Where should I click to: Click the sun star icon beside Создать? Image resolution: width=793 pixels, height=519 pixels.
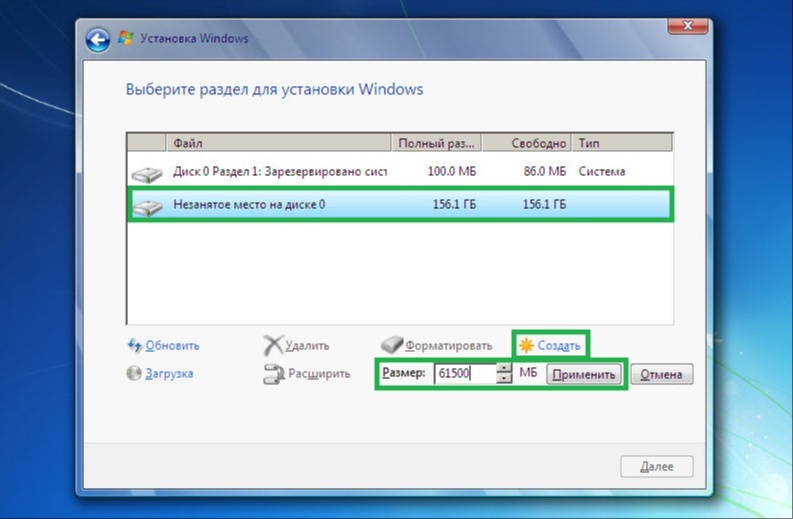click(x=526, y=345)
